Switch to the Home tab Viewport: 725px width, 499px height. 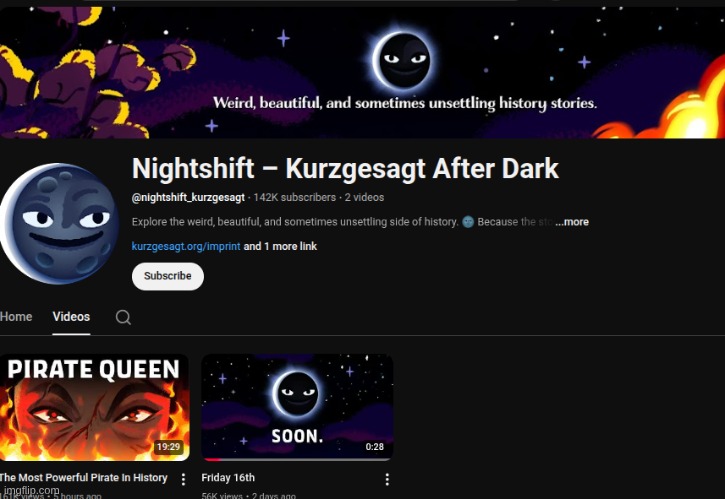point(16,317)
